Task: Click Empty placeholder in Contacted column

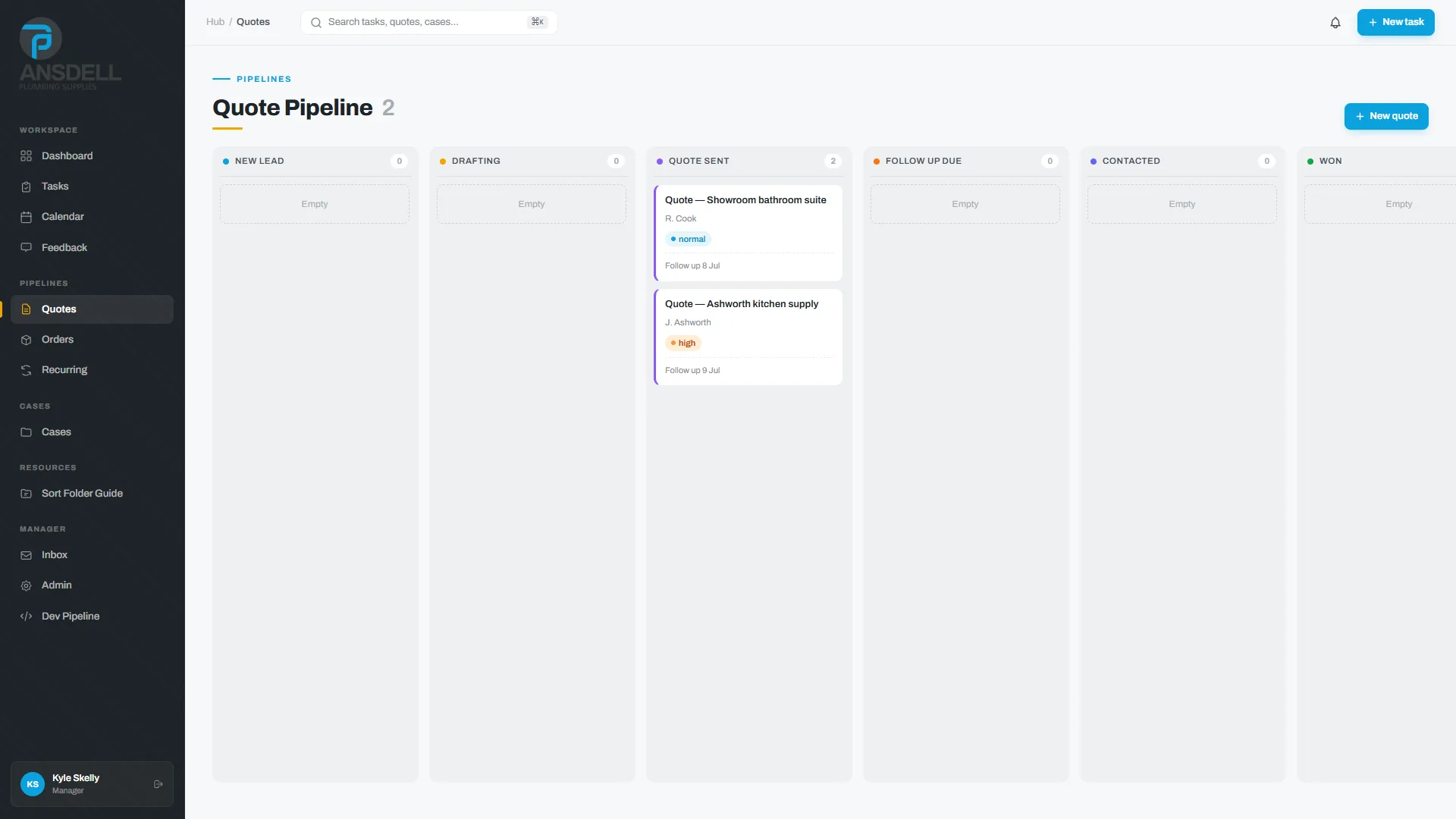Action: tap(1182, 204)
